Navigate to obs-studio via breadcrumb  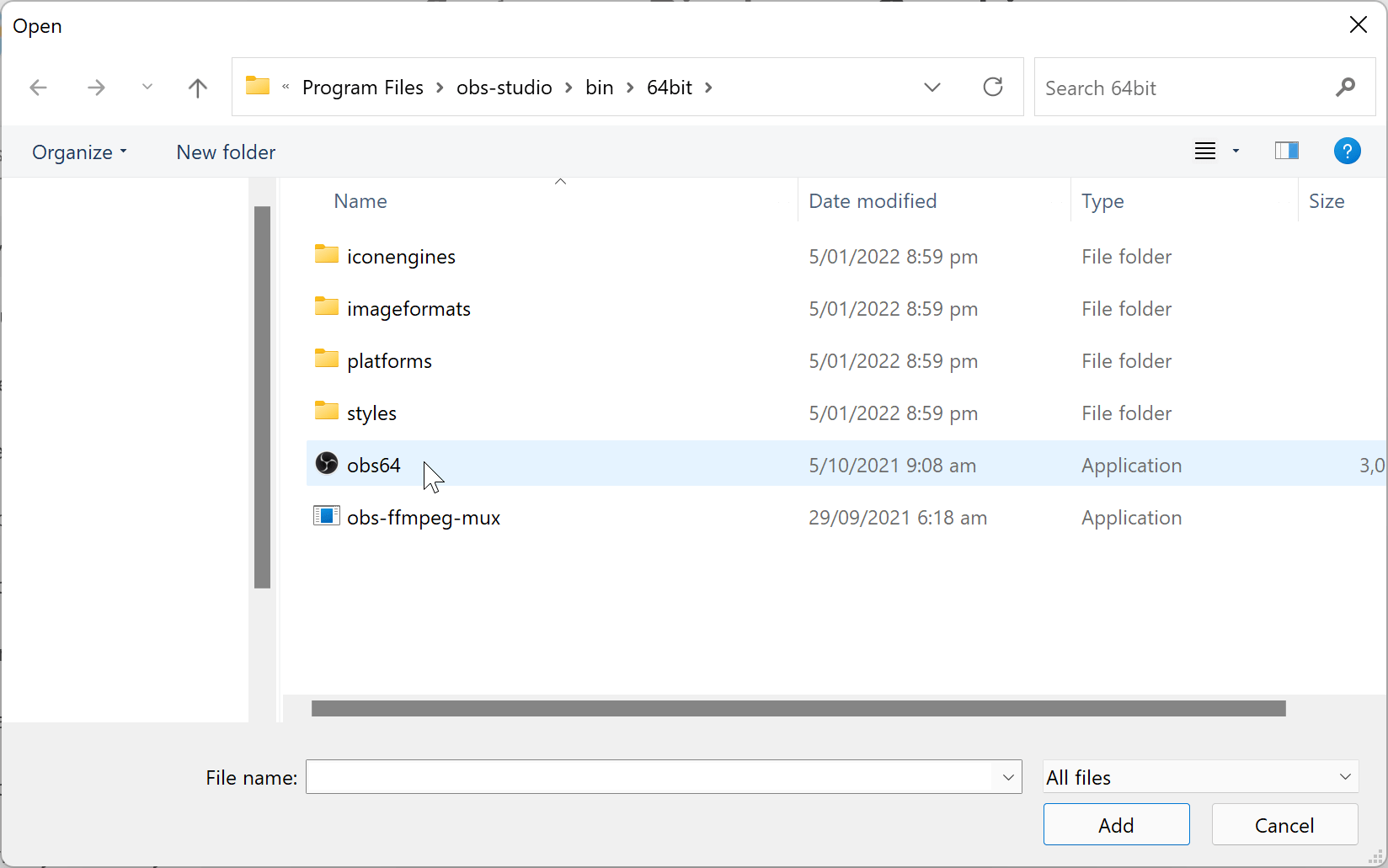pos(504,87)
